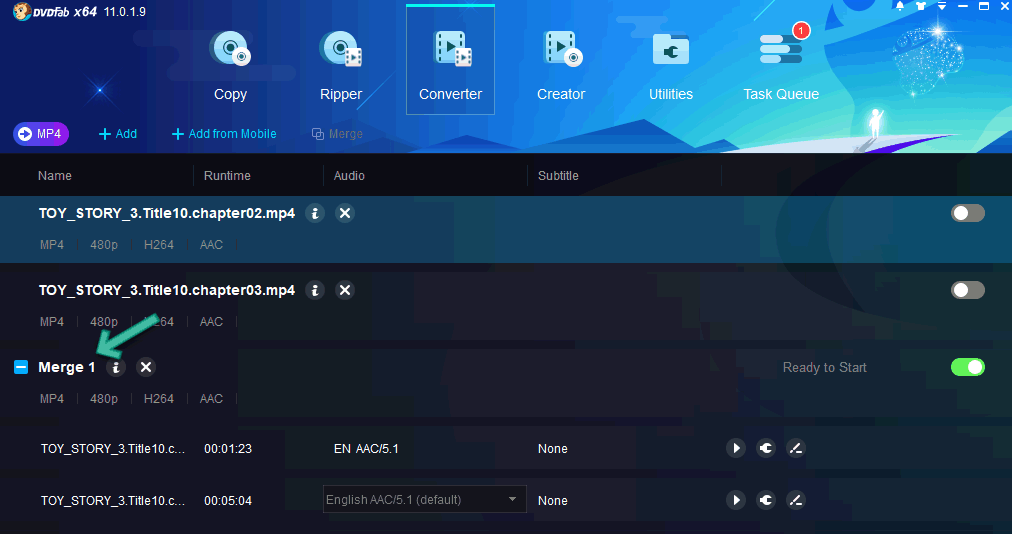Open advanced settings for 00:01:23 clip
The height and width of the screenshot is (534, 1012).
click(x=766, y=448)
